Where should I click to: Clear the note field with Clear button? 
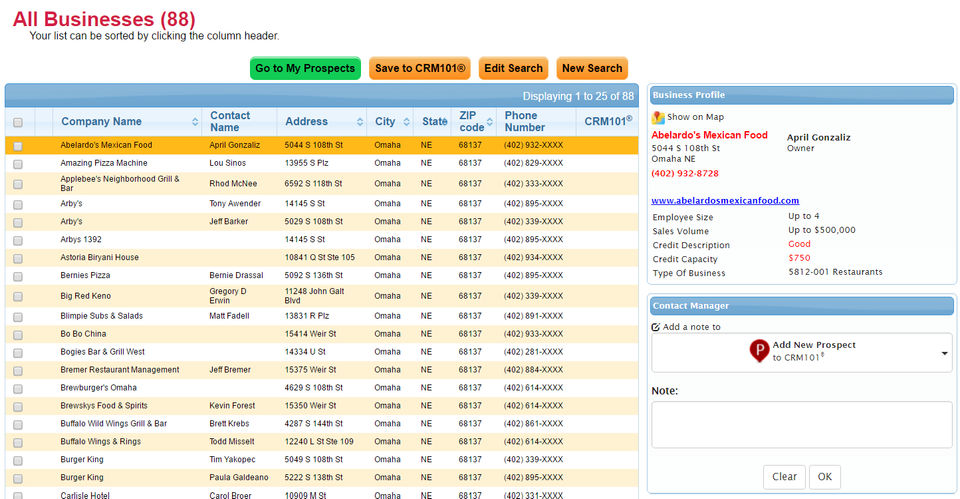coord(784,477)
